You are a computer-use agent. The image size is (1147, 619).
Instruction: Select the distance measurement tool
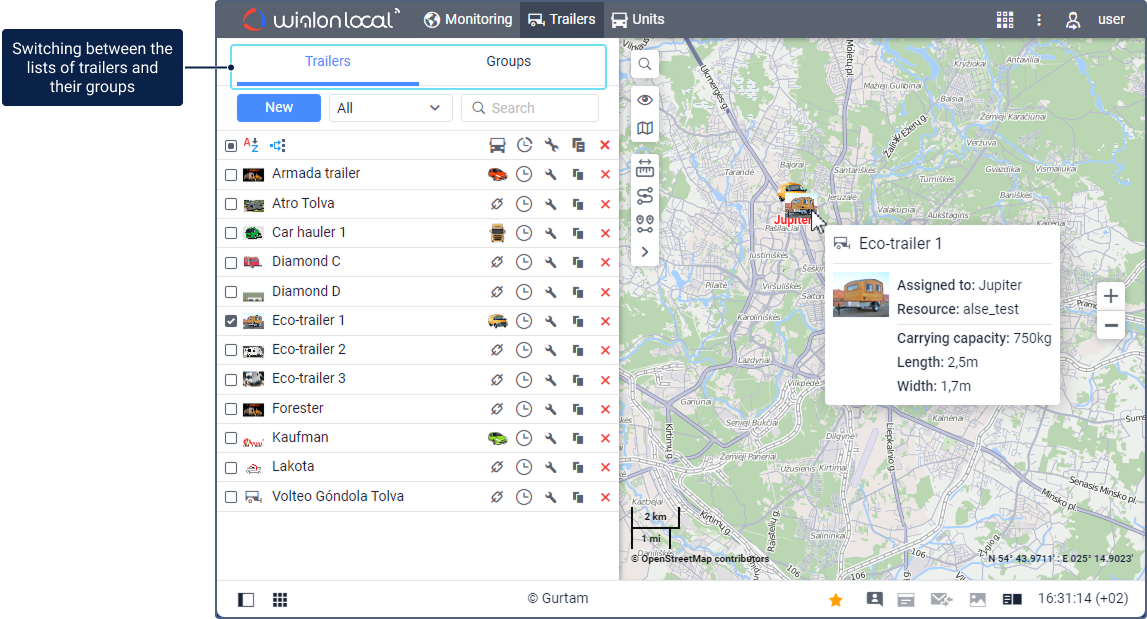point(644,169)
